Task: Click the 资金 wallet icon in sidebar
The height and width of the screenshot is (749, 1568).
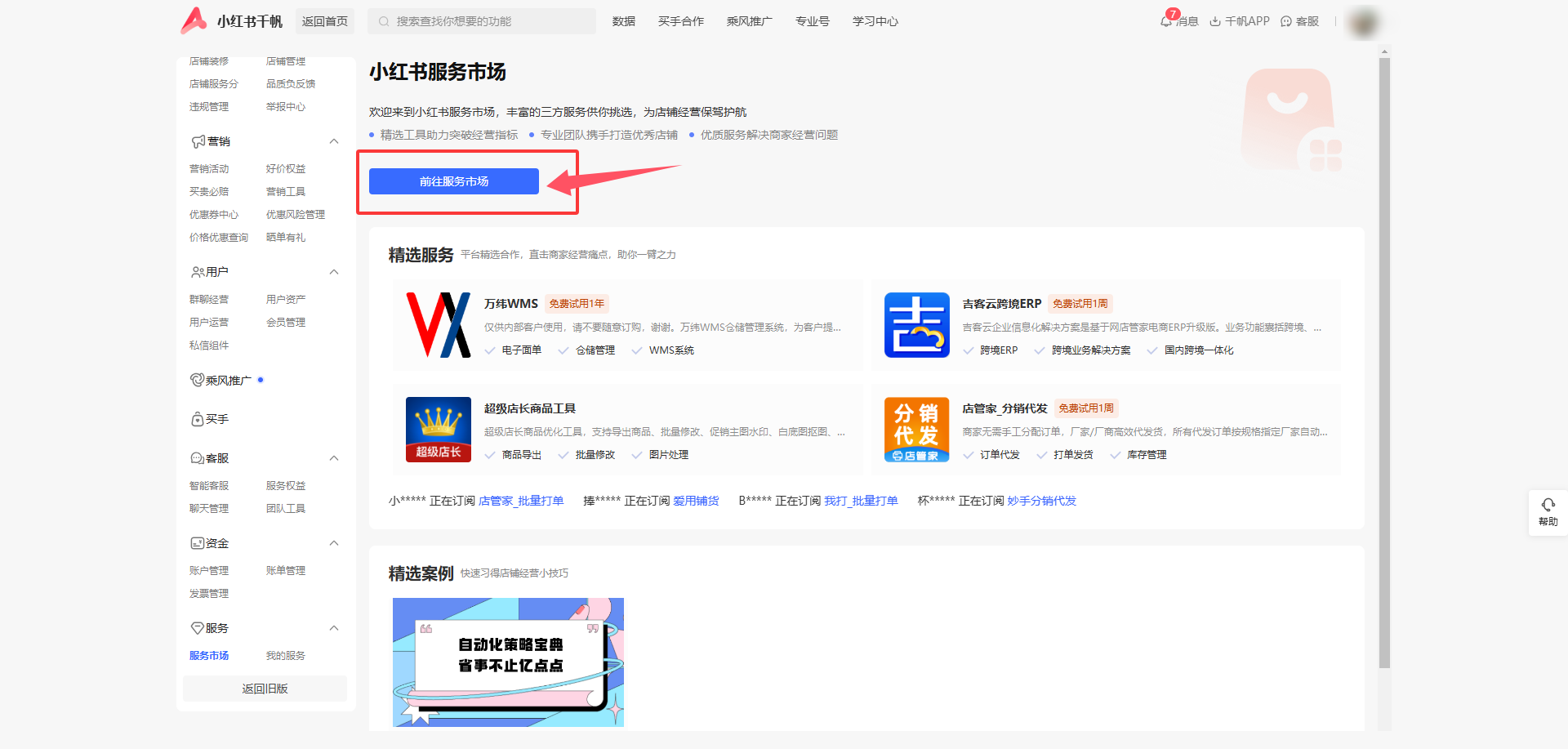Action: pyautogui.click(x=198, y=543)
